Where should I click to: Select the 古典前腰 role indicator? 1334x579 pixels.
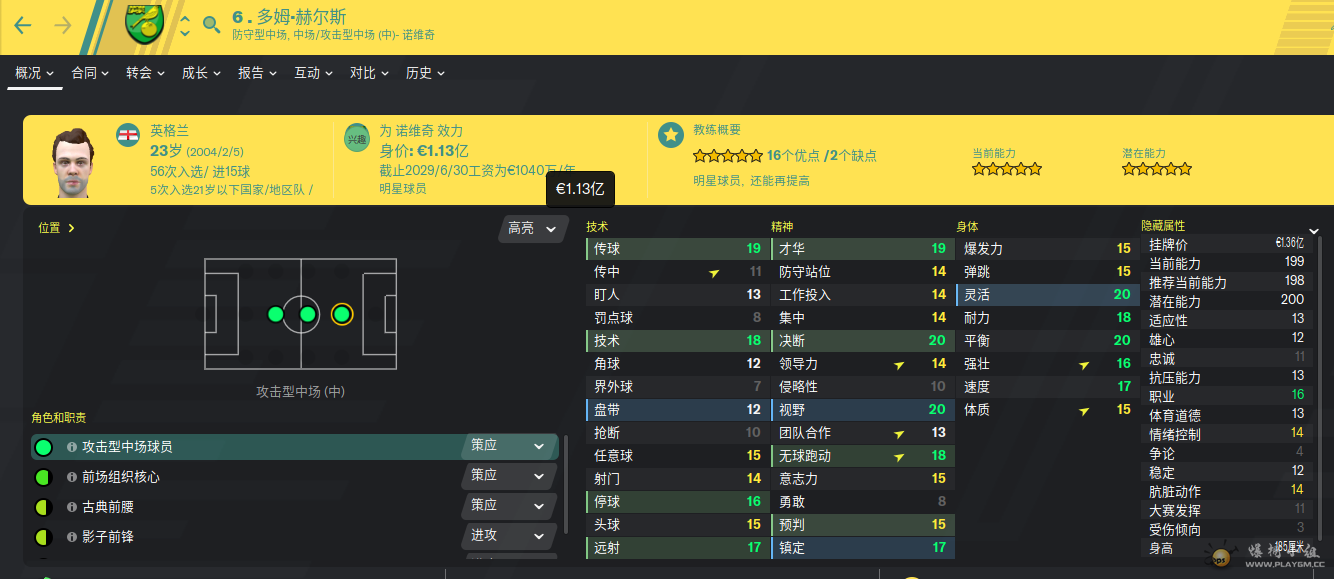[x=43, y=507]
